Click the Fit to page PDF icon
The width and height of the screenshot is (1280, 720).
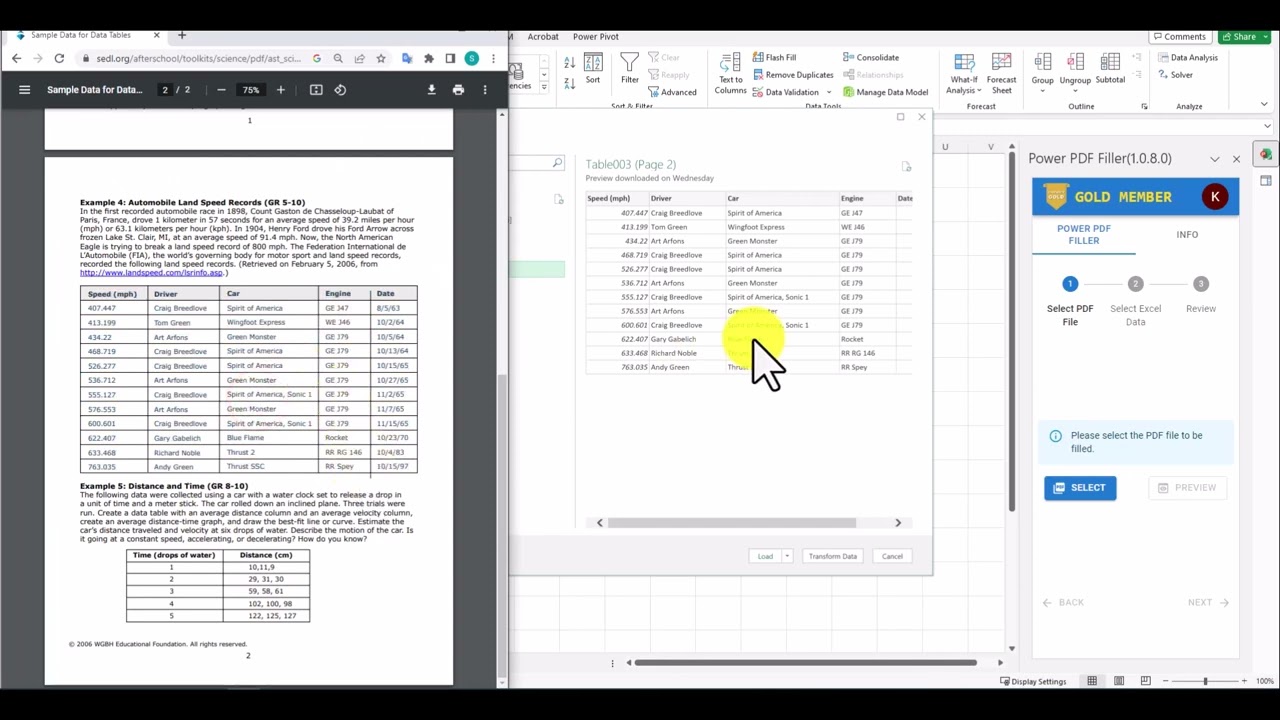pos(316,90)
